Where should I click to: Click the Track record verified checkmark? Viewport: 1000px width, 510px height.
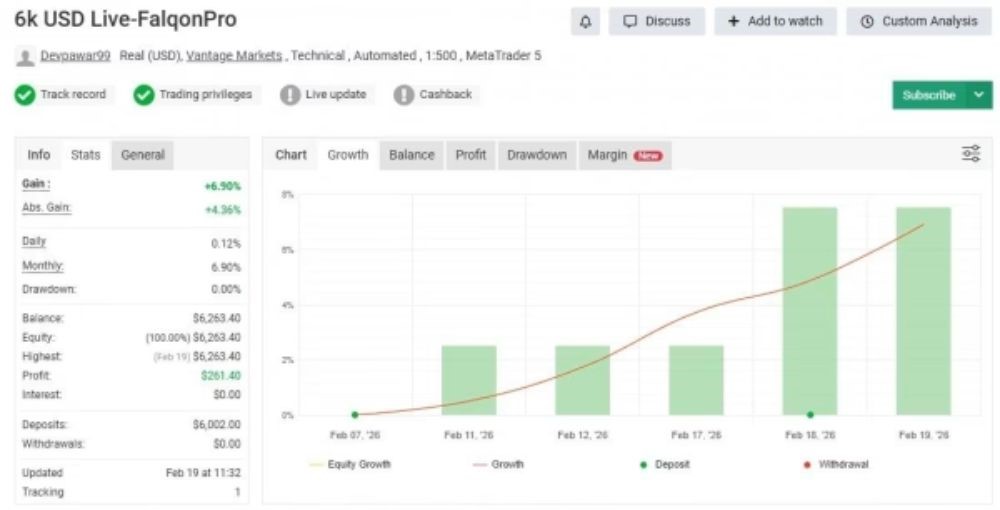pyautogui.click(x=25, y=95)
